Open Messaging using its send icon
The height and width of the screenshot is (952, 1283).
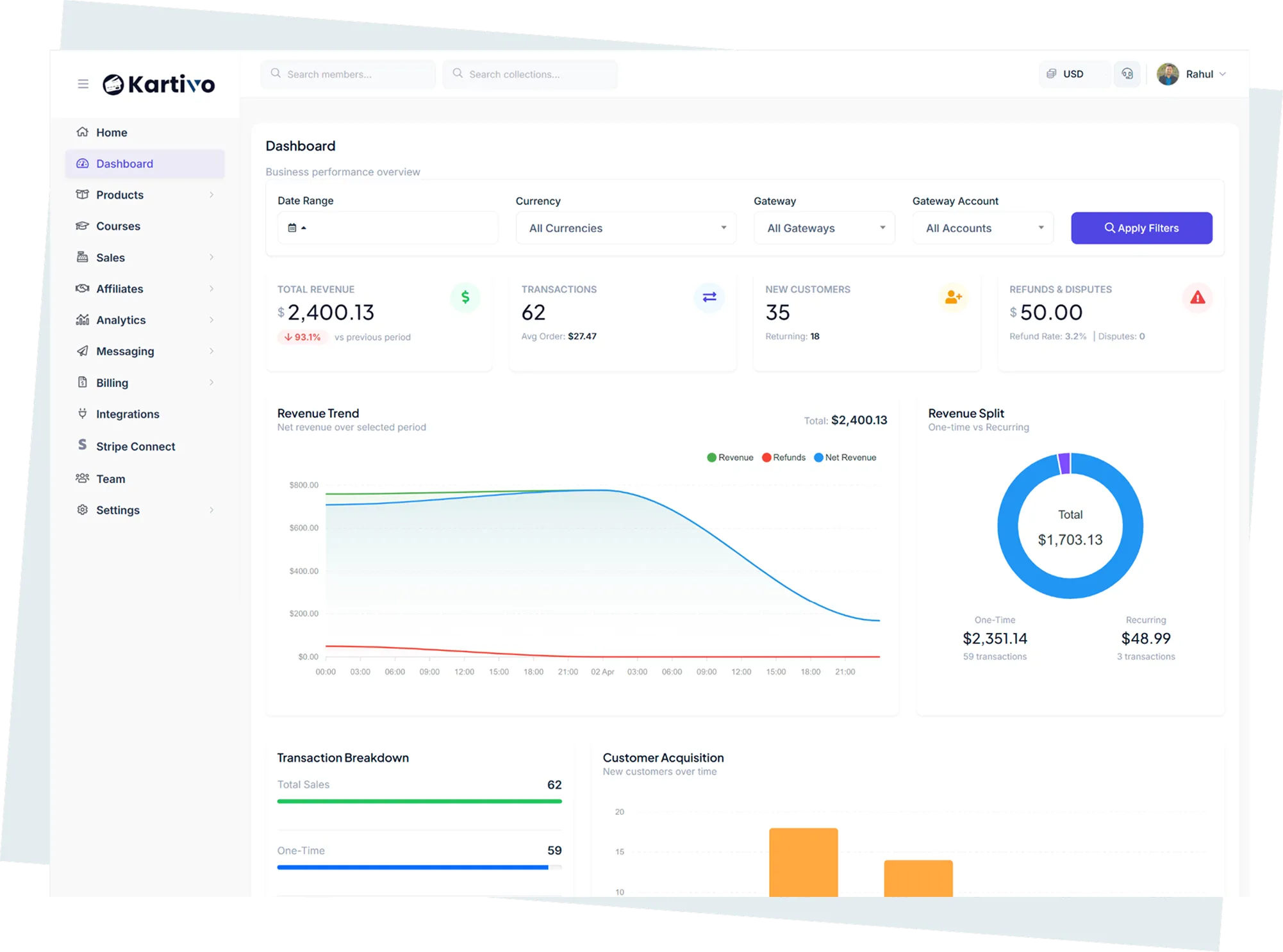(x=83, y=351)
